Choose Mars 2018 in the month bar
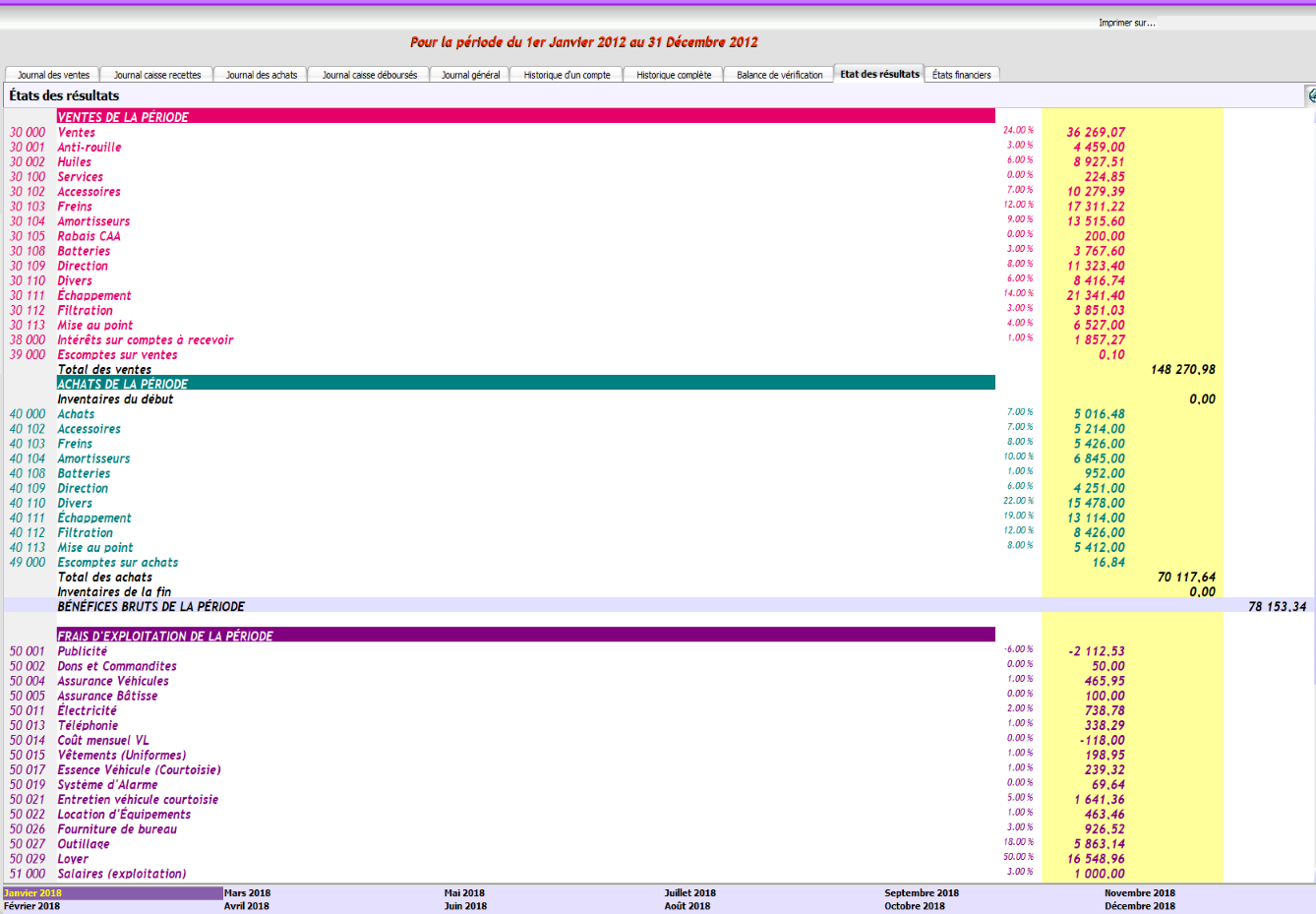 247,893
